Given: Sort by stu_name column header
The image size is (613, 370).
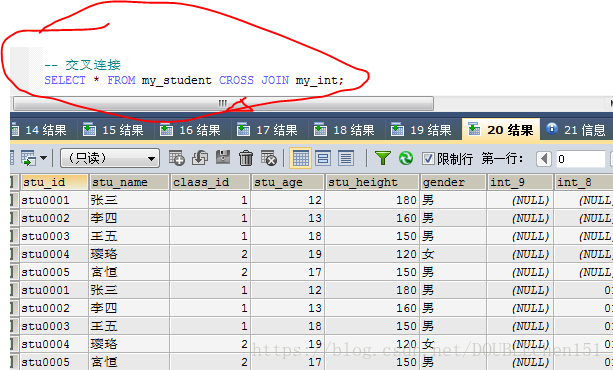Looking at the screenshot, I should (x=129, y=182).
